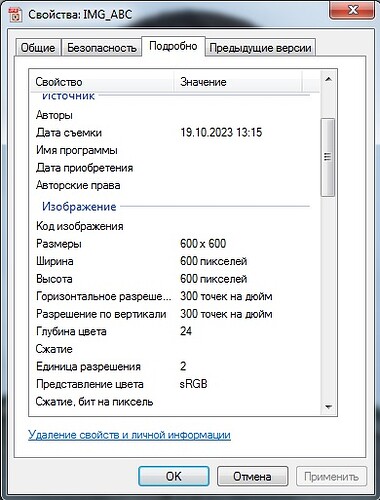Select the Подробно tab
The image size is (380, 500).
(173, 46)
